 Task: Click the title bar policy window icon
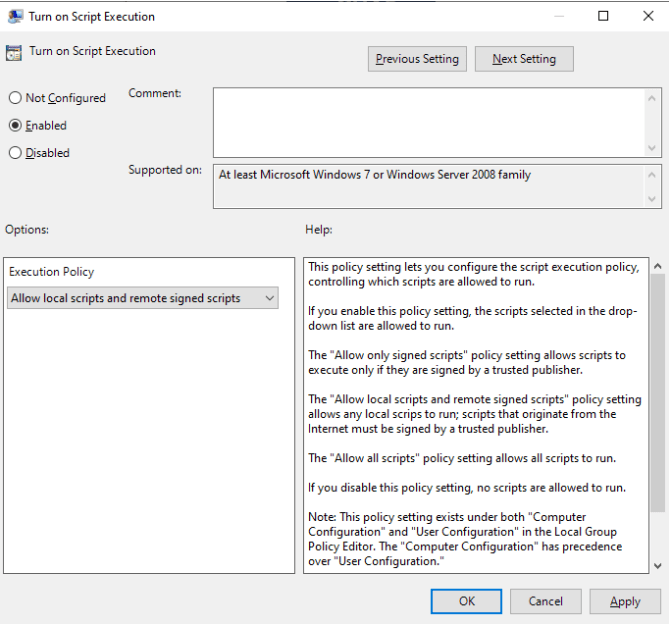[15, 17]
